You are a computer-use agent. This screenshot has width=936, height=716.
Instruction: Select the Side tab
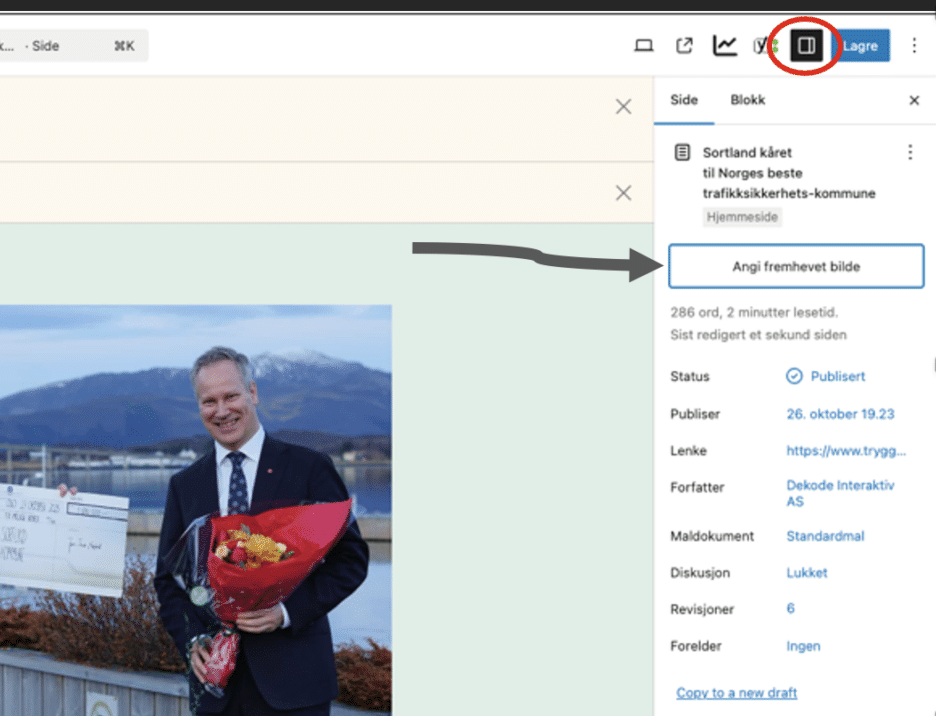684,101
